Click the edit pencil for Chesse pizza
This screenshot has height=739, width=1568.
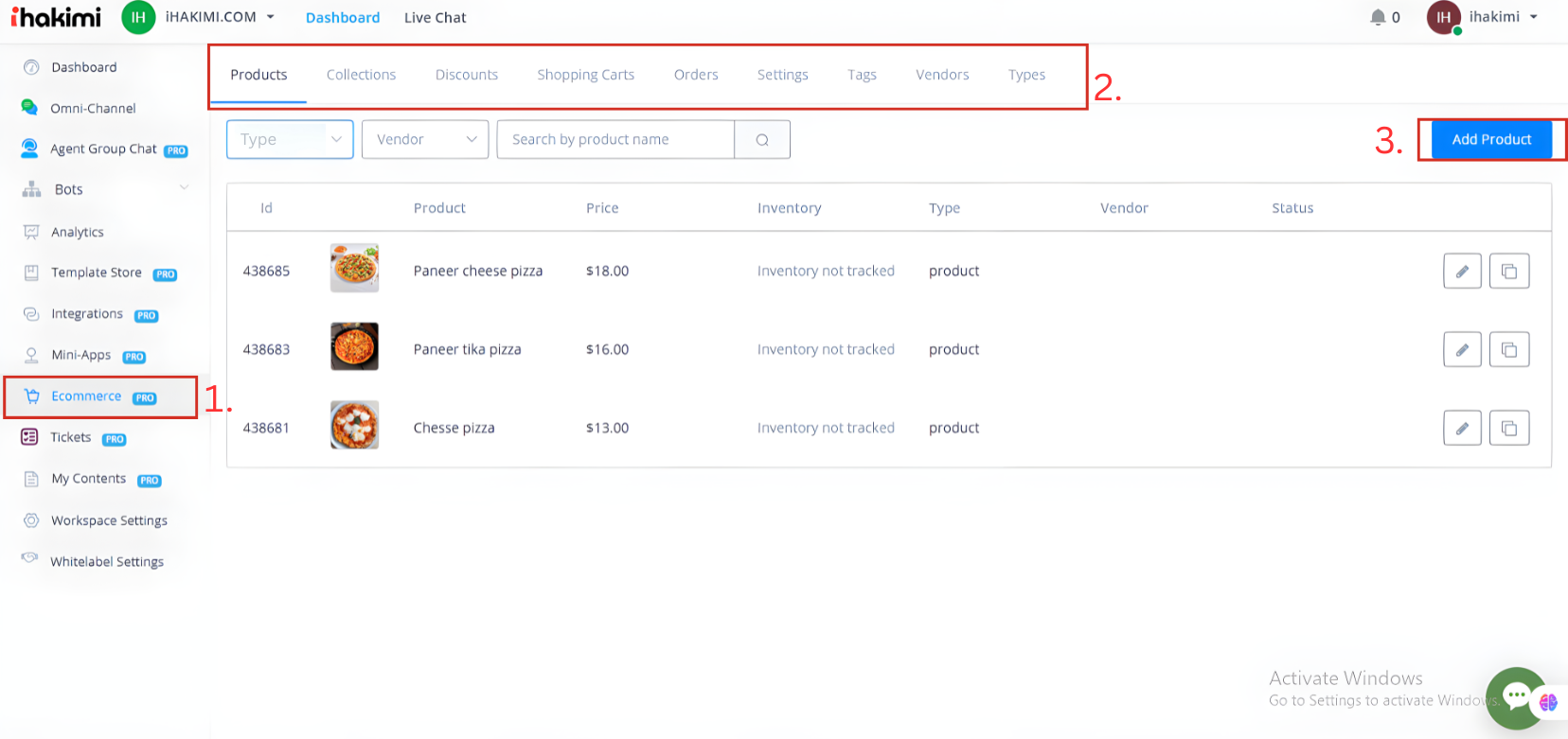click(x=1462, y=429)
